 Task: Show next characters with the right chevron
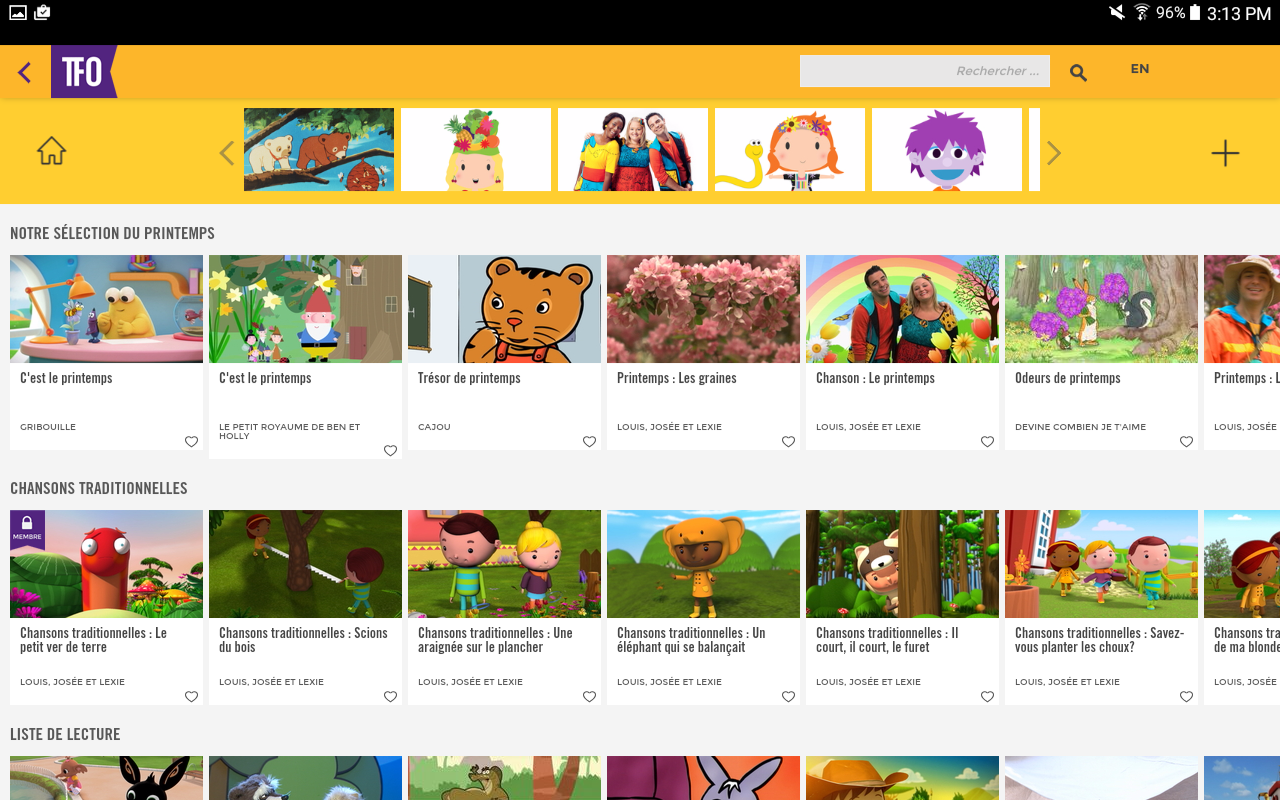pyautogui.click(x=1053, y=153)
